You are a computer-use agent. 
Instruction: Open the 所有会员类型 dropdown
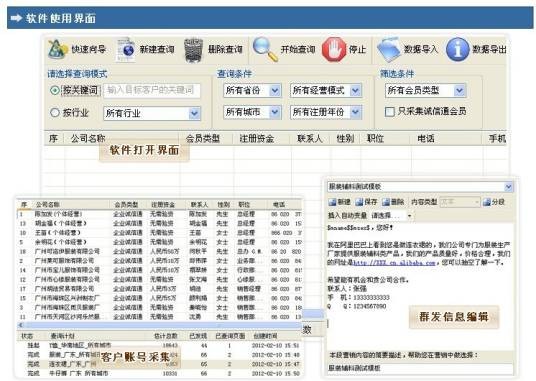click(426, 90)
